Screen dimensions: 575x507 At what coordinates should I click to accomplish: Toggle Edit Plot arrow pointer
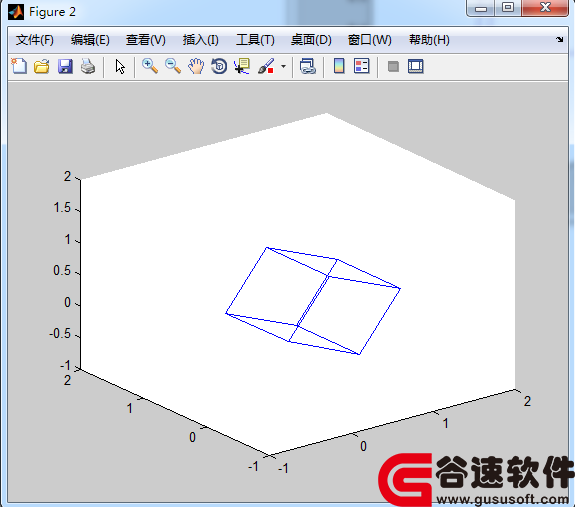click(x=120, y=66)
